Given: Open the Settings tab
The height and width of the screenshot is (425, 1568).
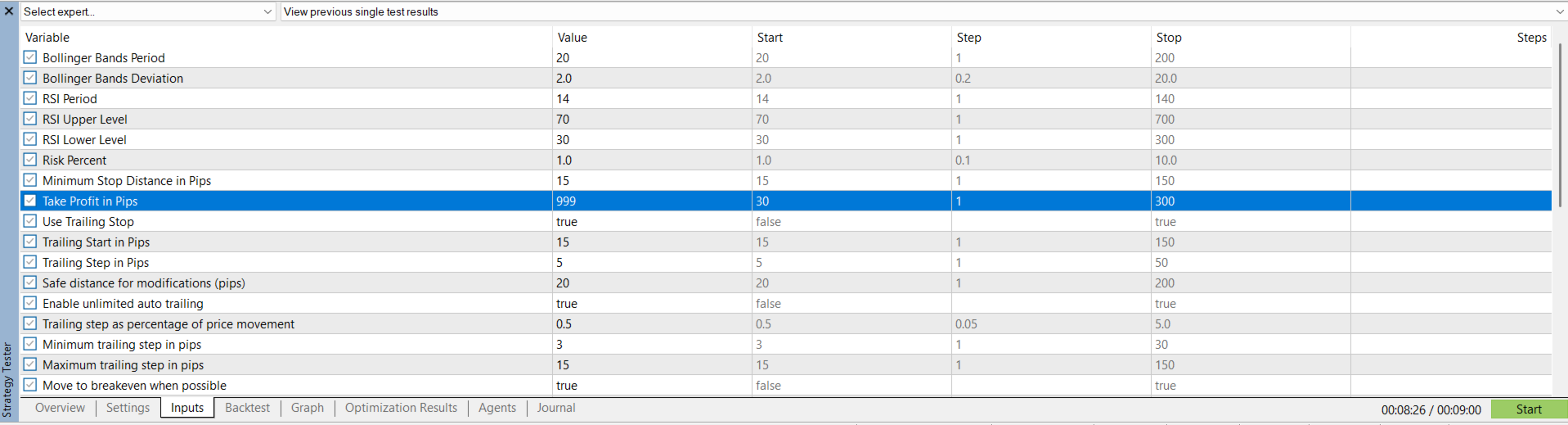Looking at the screenshot, I should pyautogui.click(x=128, y=408).
